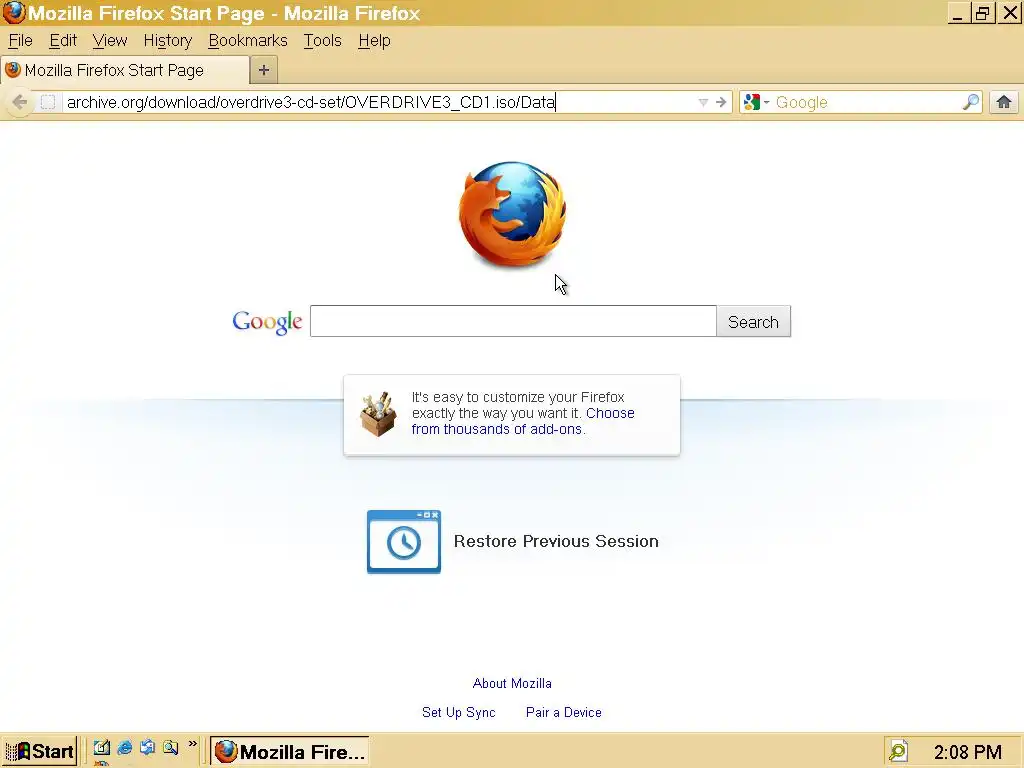Click the Show Desktop quick launch icon
The width and height of the screenshot is (1024, 768).
[101, 749]
